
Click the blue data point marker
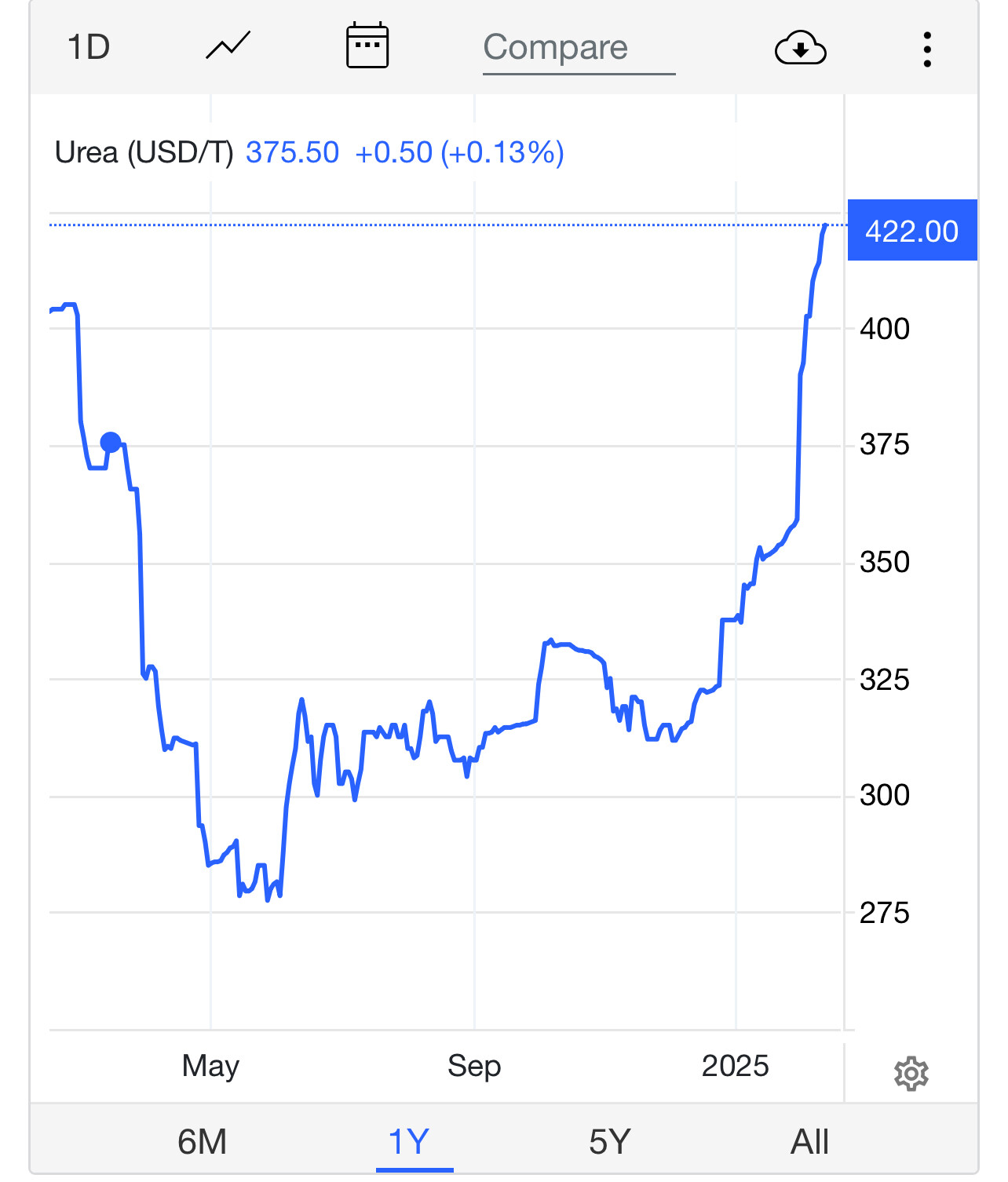[x=111, y=443]
